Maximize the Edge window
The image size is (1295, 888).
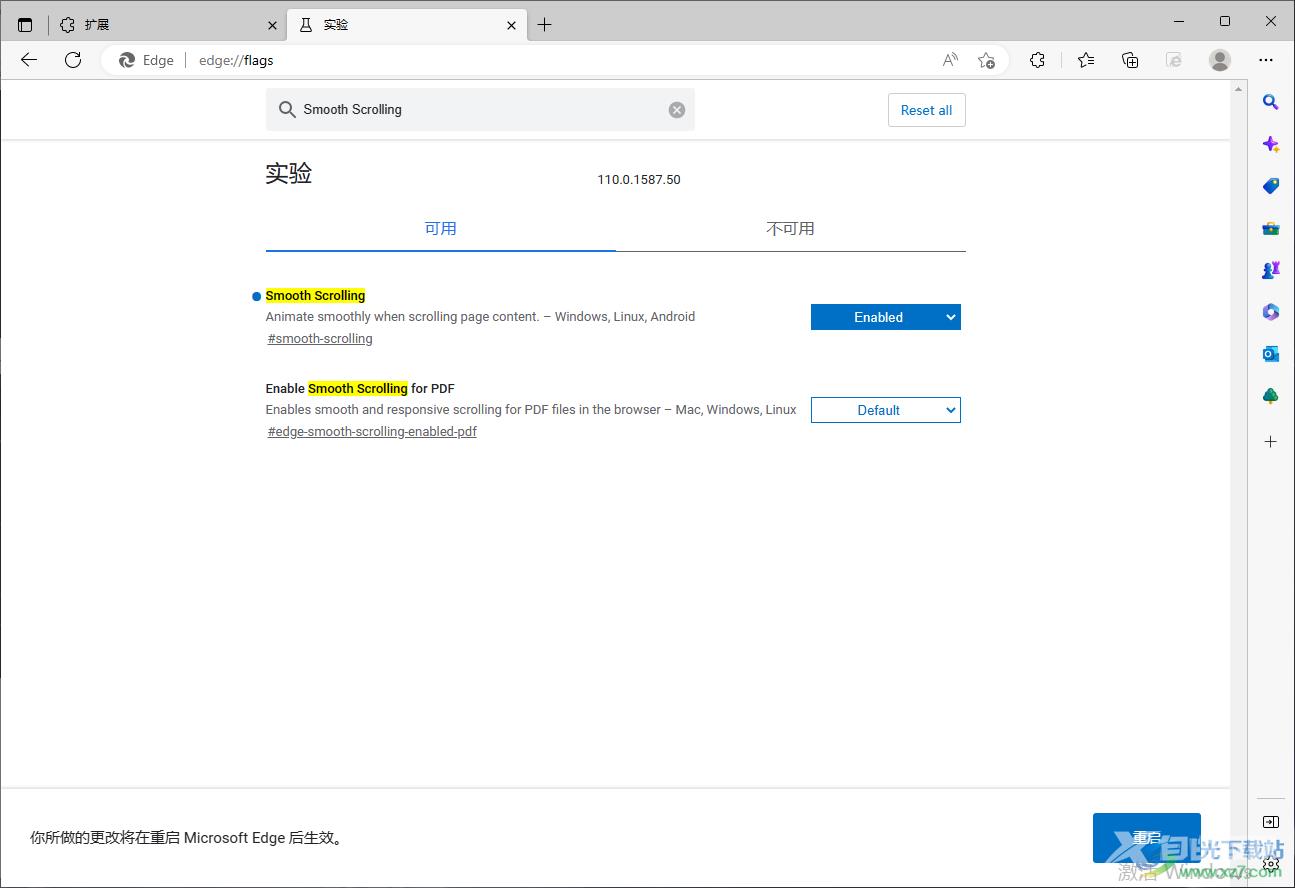pyautogui.click(x=1225, y=21)
